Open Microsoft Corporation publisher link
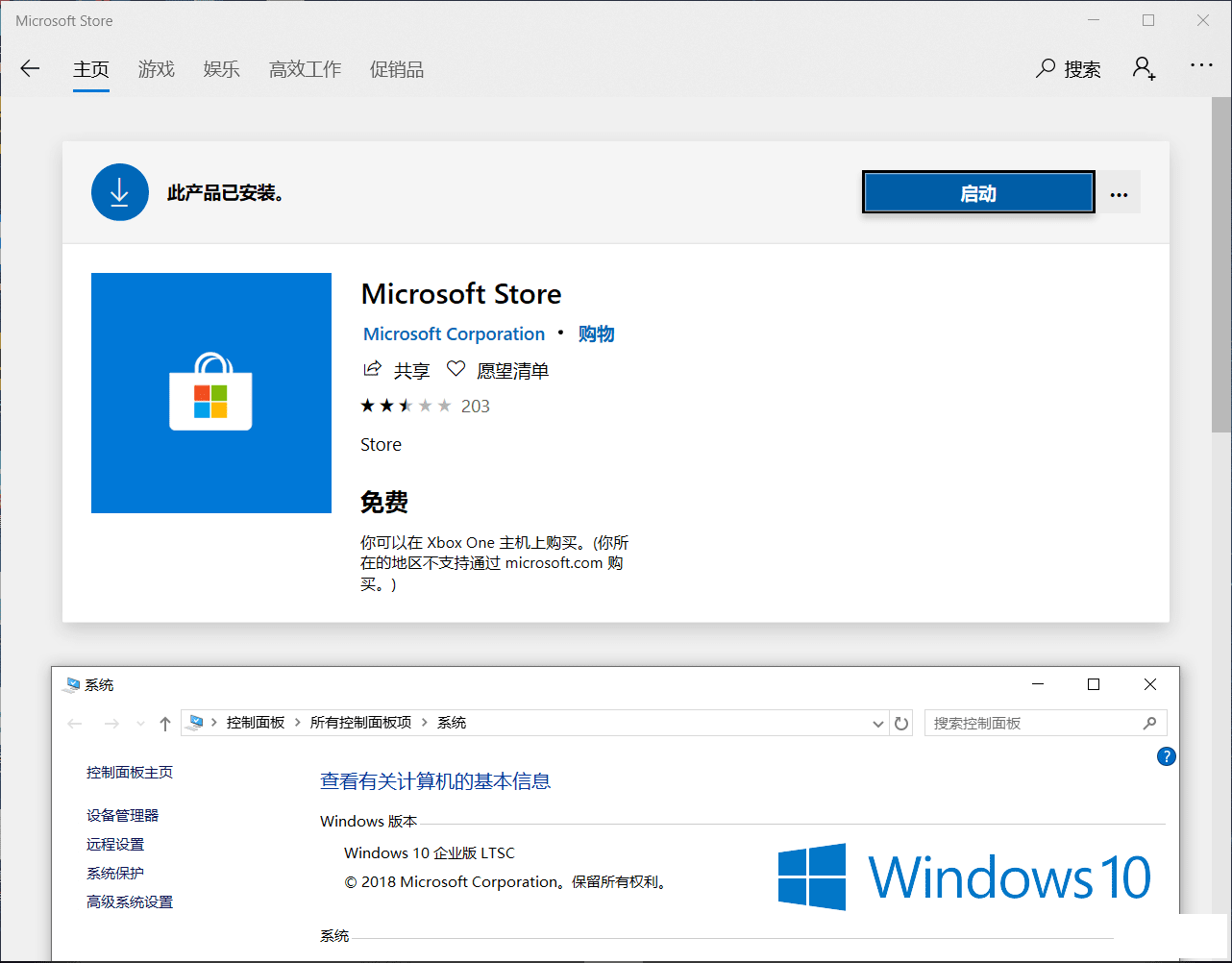The image size is (1232, 963). coord(454,333)
